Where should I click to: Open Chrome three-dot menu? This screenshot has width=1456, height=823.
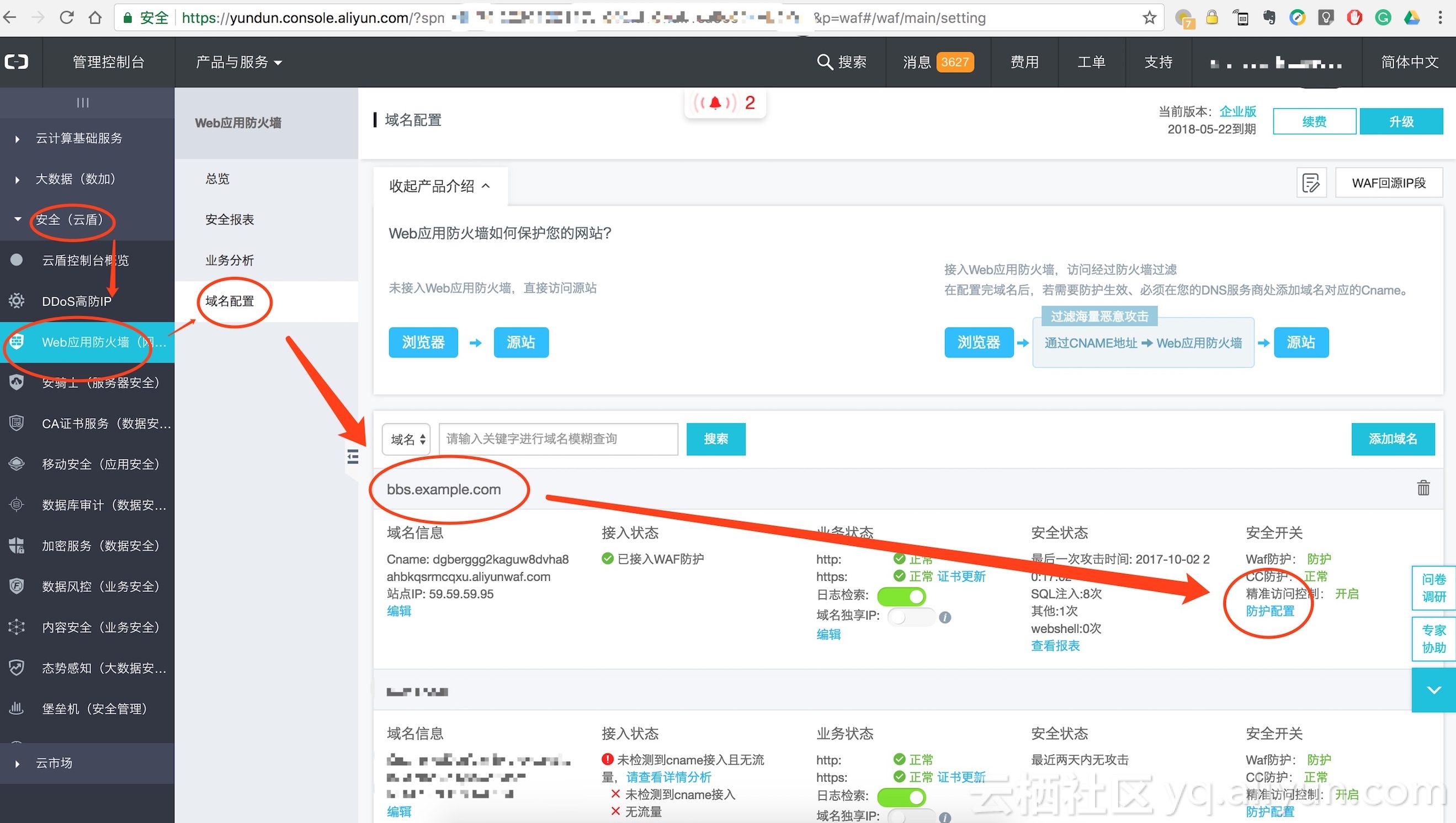pos(1439,18)
